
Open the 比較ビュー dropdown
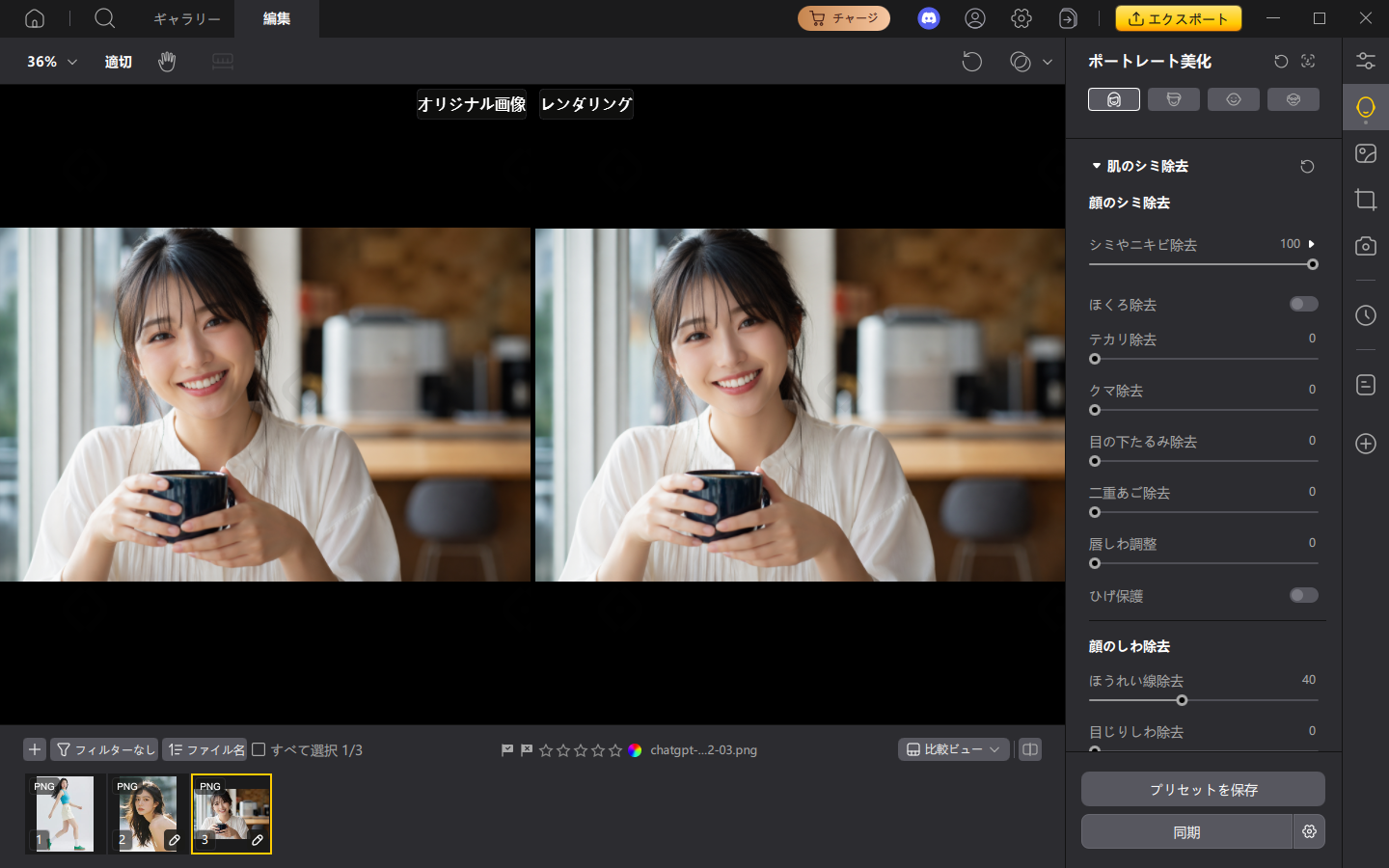point(953,749)
